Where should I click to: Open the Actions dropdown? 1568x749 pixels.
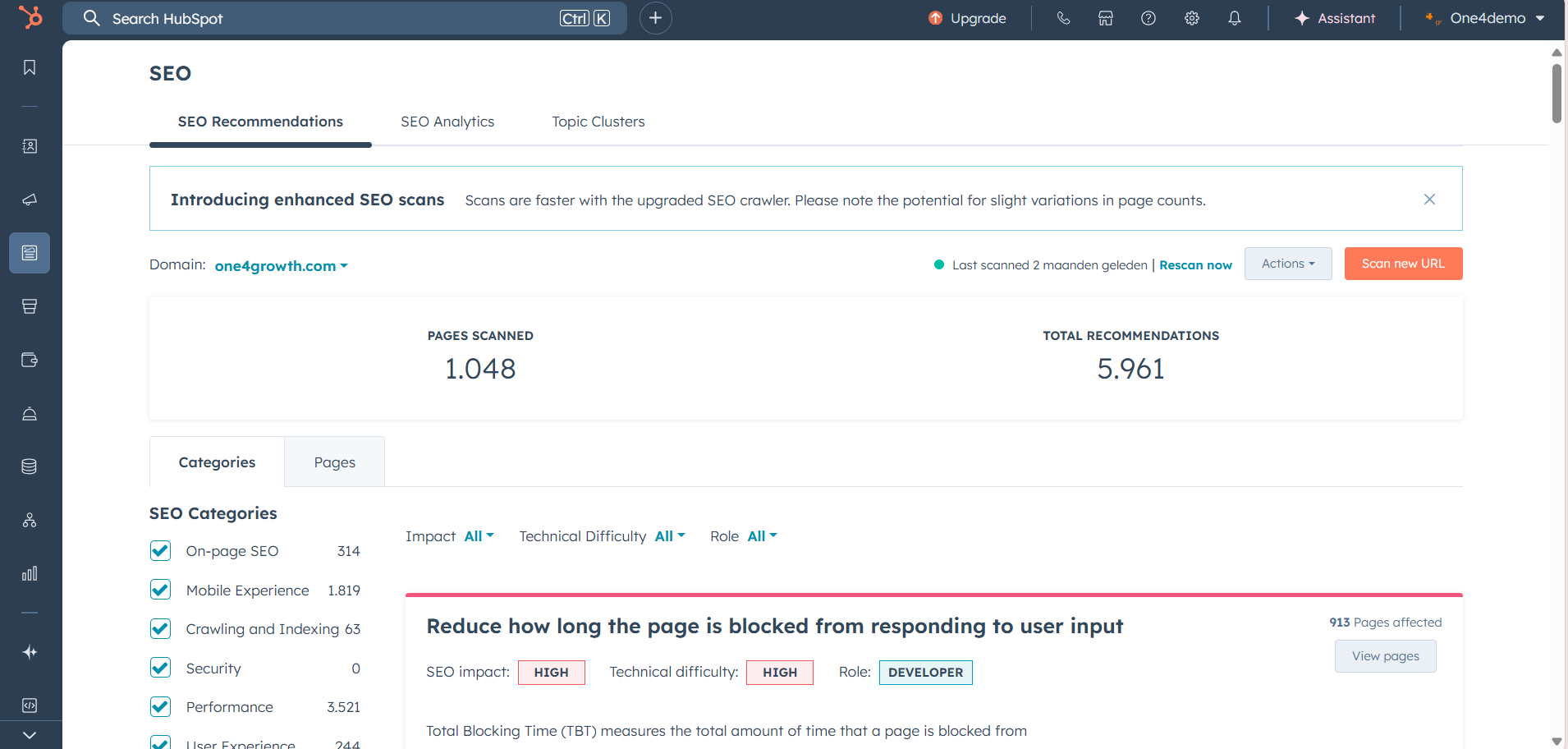[x=1287, y=264]
